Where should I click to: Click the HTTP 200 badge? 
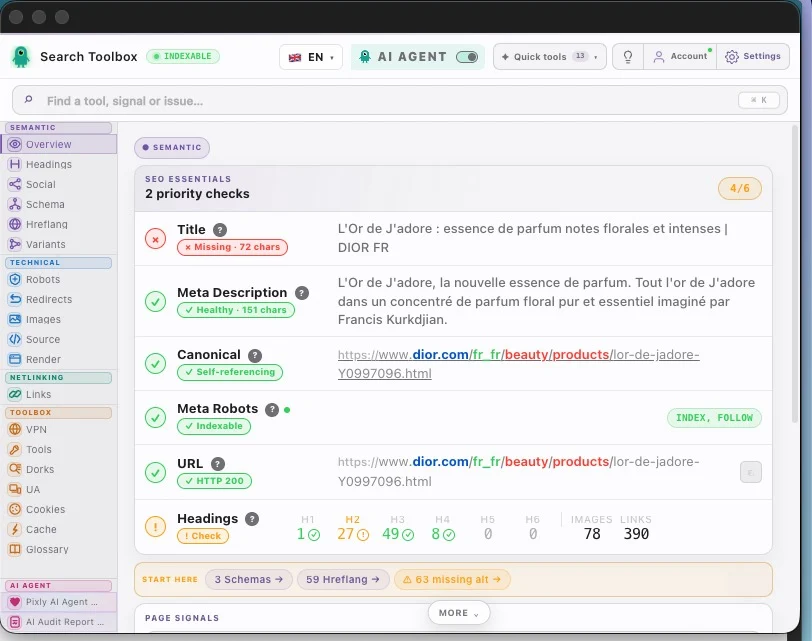(x=214, y=481)
